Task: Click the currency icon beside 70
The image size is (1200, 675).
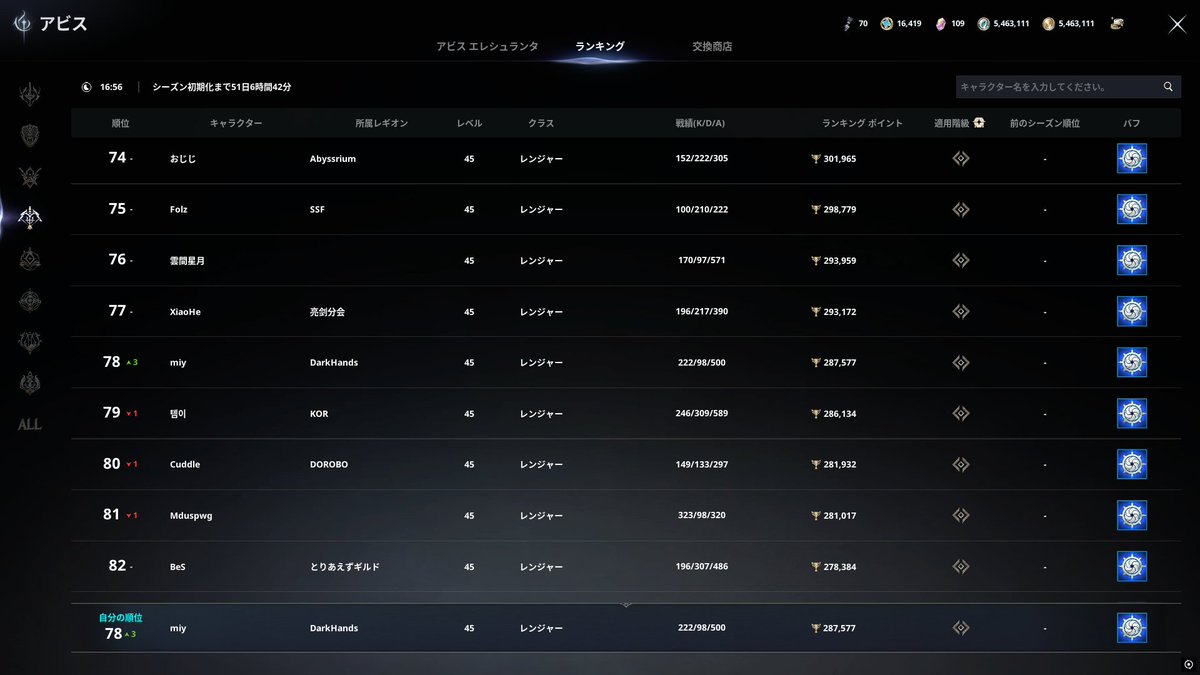Action: coord(848,23)
